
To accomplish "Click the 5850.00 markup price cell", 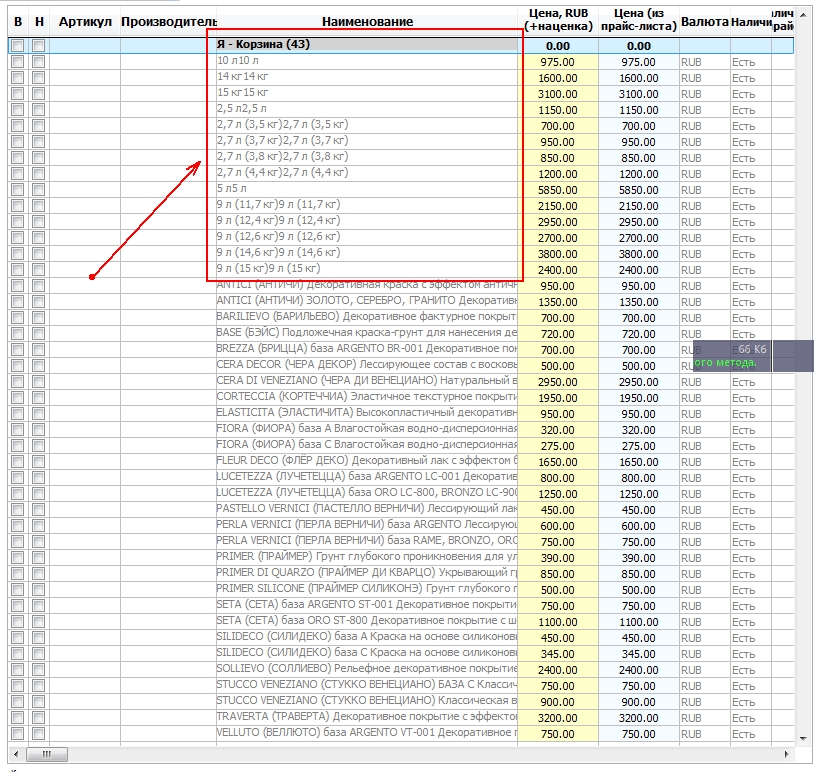I will tap(558, 190).
